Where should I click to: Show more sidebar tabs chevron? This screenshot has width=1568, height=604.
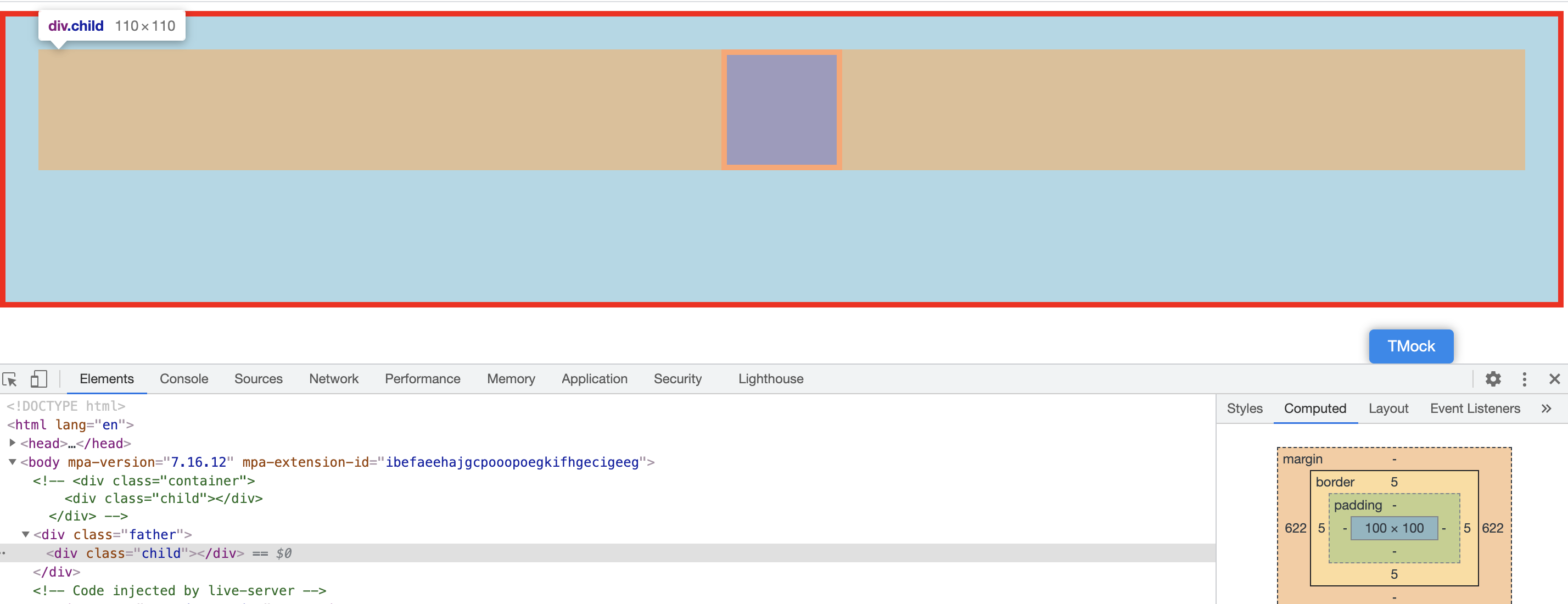pyautogui.click(x=1546, y=409)
